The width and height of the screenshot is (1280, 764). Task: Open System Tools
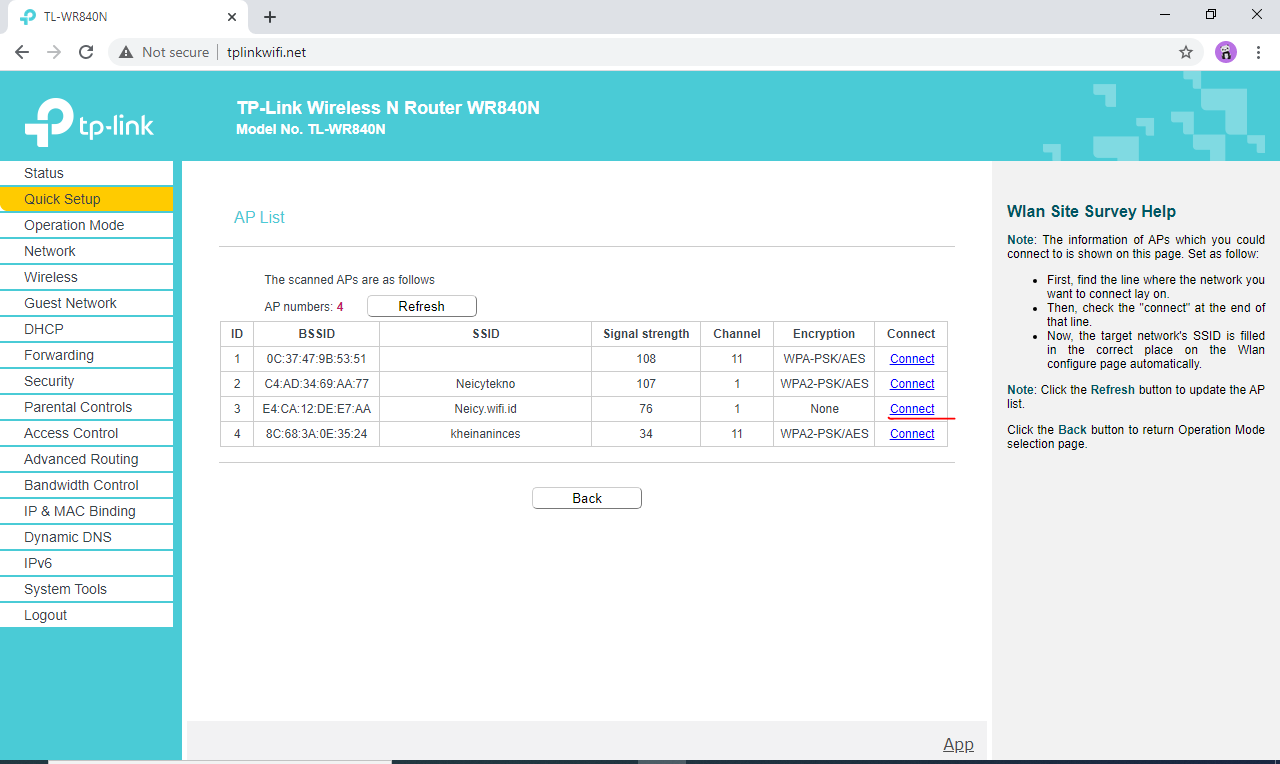(86, 589)
